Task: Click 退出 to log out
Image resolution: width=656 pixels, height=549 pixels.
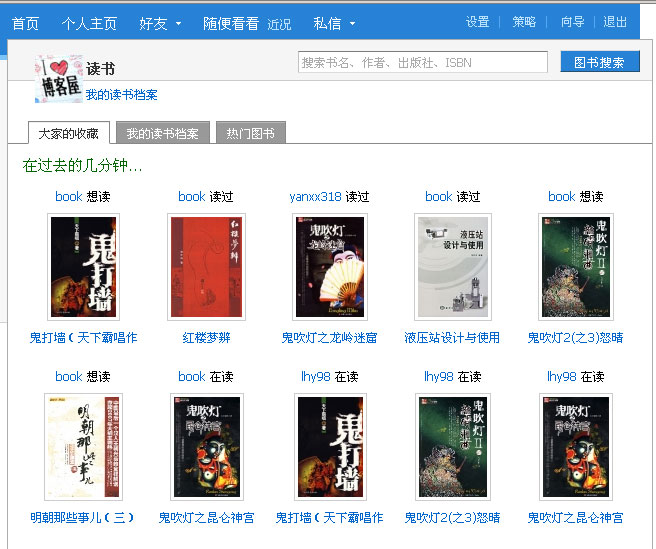Action: (x=615, y=22)
